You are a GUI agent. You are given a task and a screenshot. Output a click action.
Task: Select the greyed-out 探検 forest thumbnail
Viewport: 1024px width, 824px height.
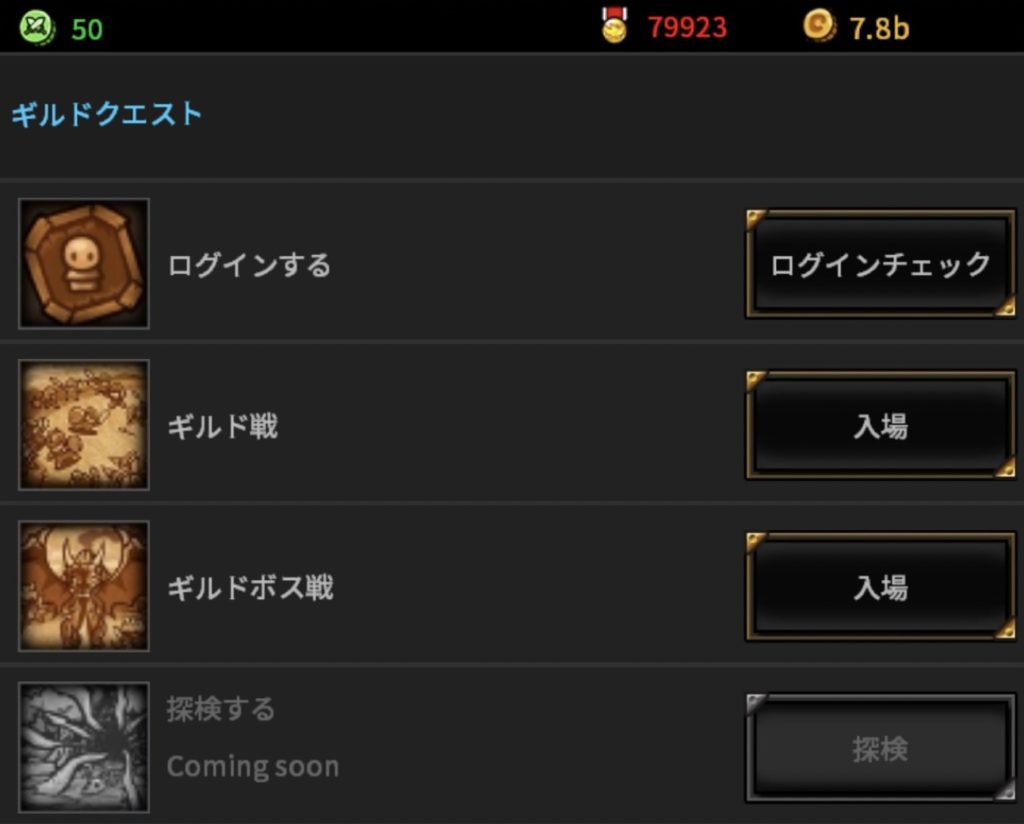click(x=84, y=747)
